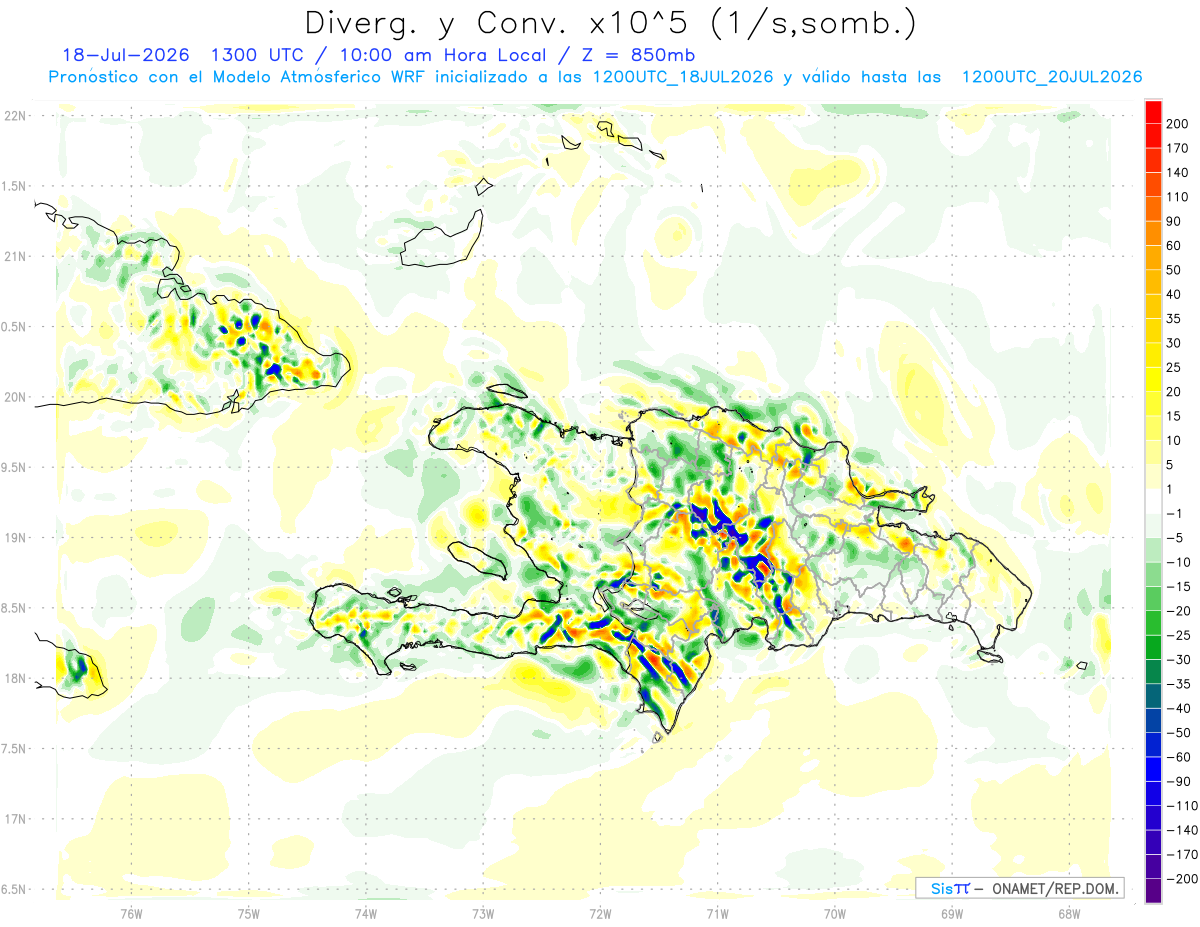Select the positive colorbar value 15
1200x927 pixels.
point(1174,416)
